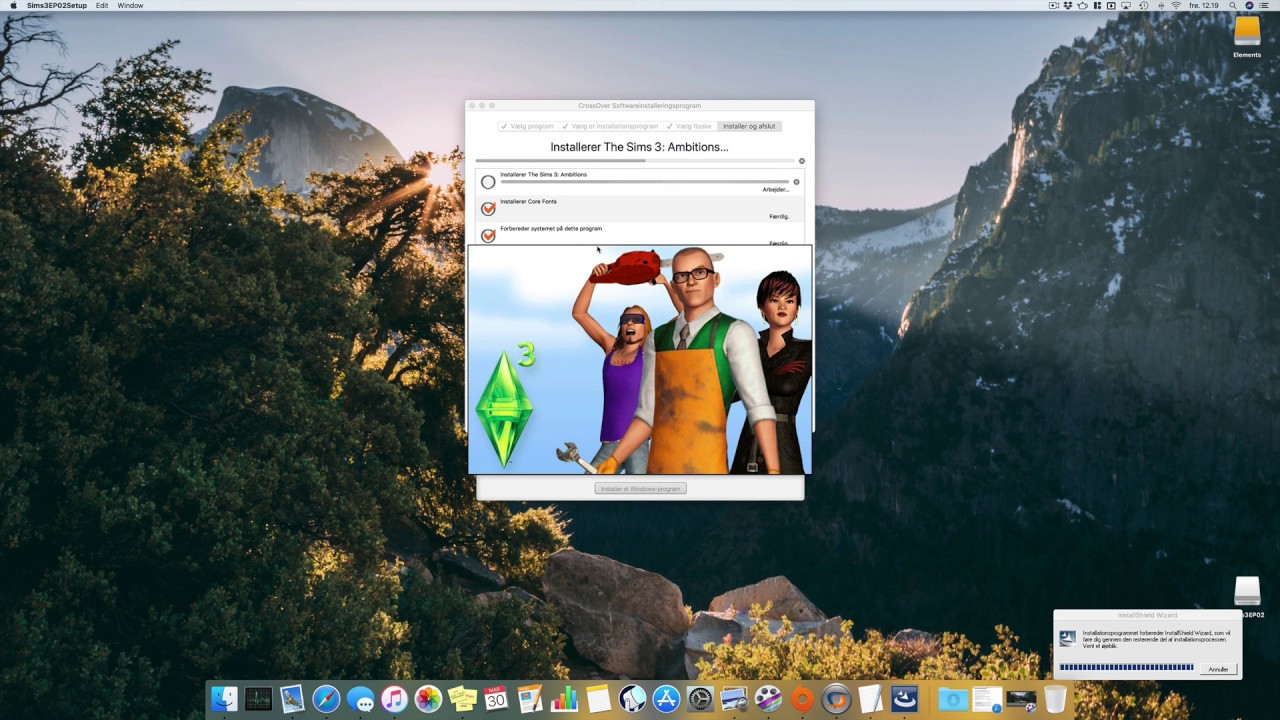Image resolution: width=1280 pixels, height=720 pixels.
Task: Open Messages from the Dock
Action: 360,699
